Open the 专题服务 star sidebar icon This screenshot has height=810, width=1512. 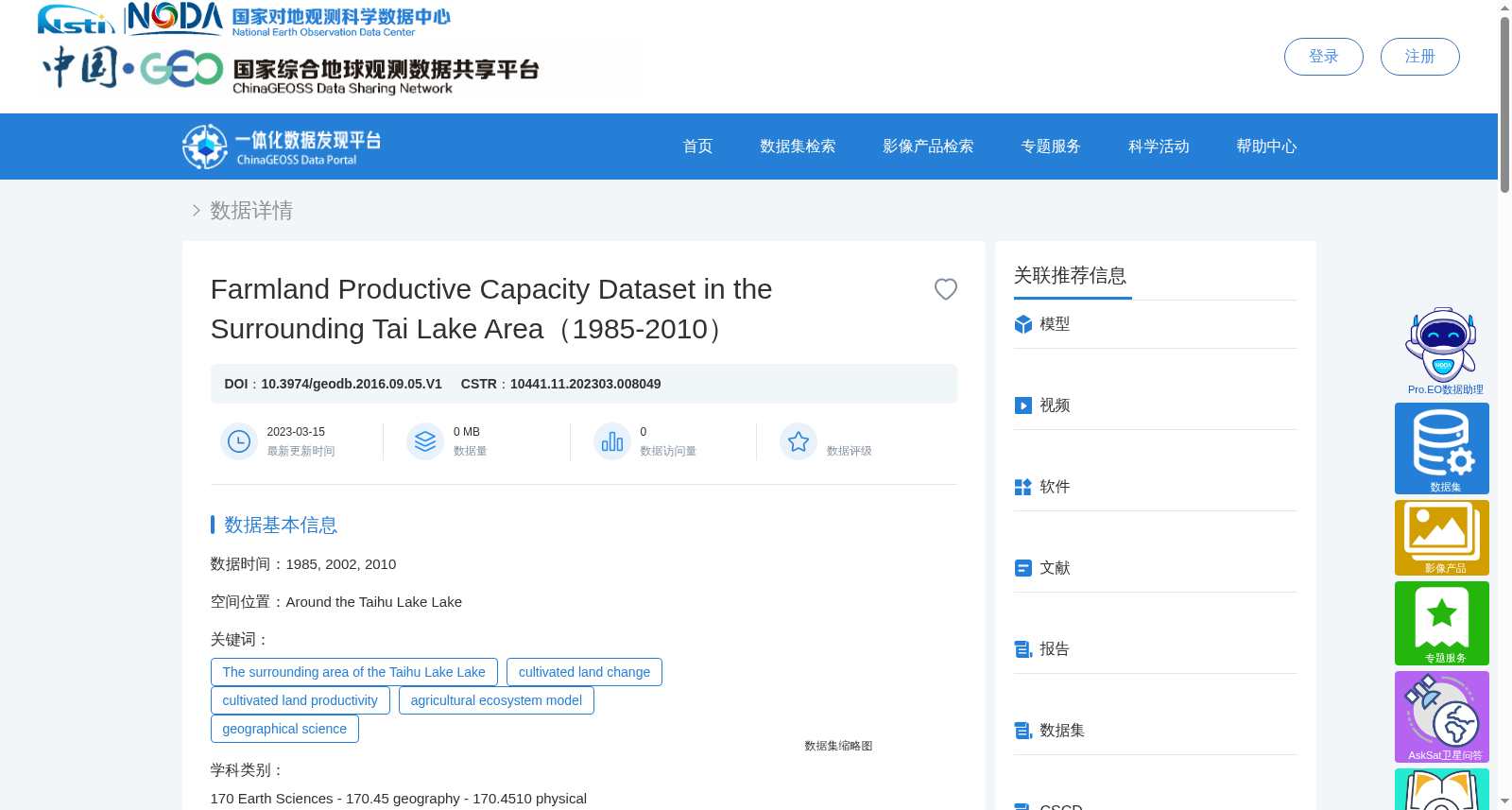tap(1442, 623)
